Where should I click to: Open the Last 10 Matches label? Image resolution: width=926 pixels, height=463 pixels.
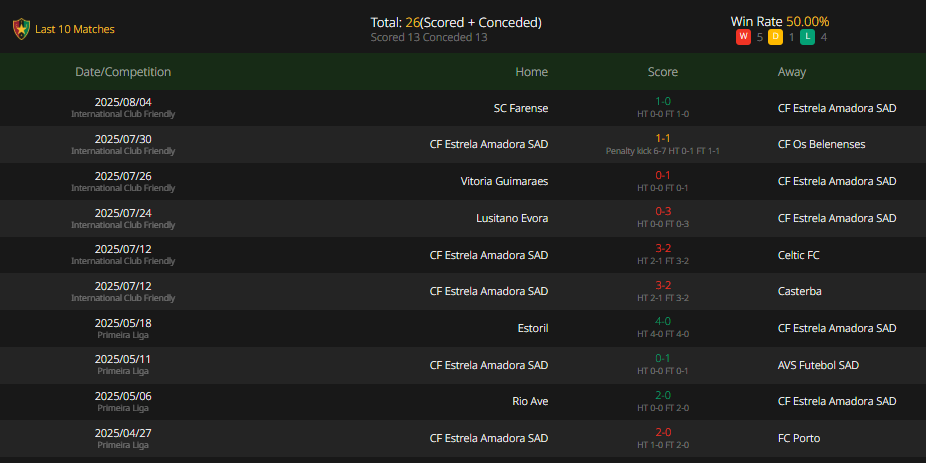pyautogui.click(x=75, y=29)
